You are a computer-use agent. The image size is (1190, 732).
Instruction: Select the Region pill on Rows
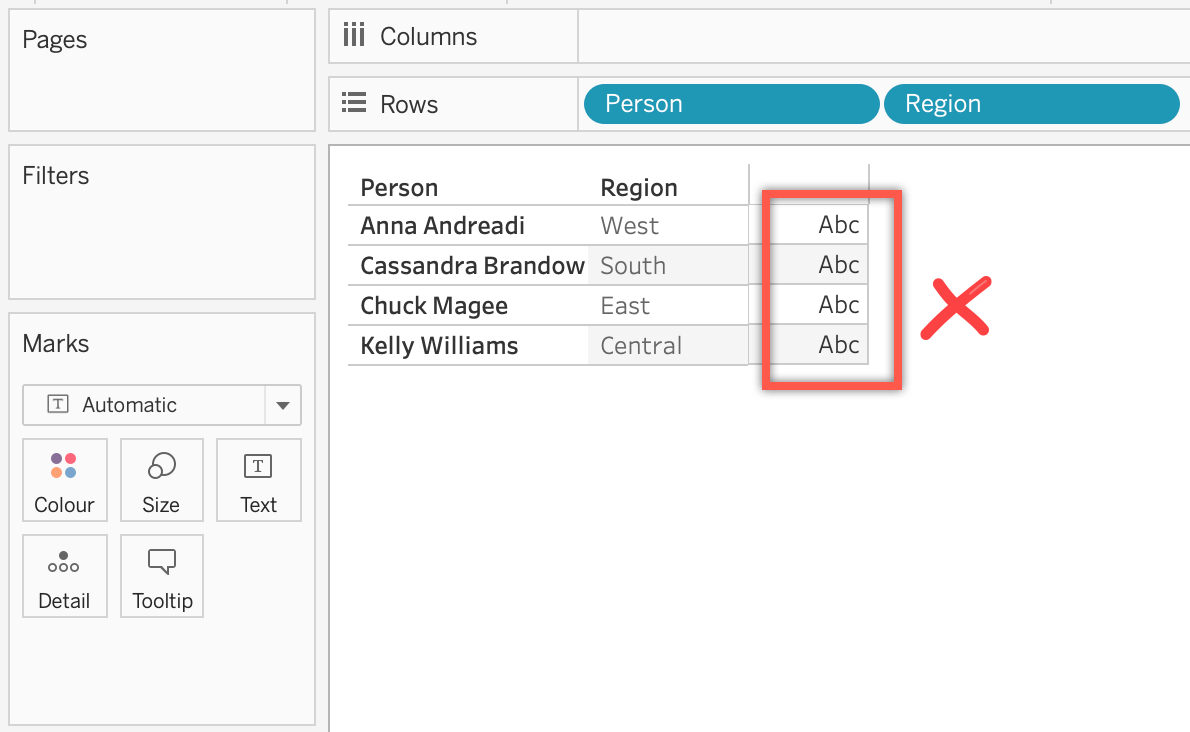[x=1031, y=104]
